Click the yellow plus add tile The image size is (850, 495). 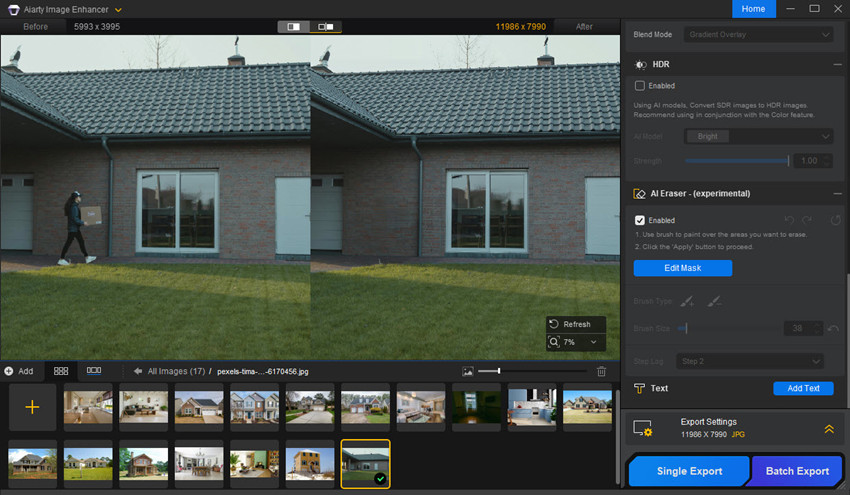coord(33,407)
